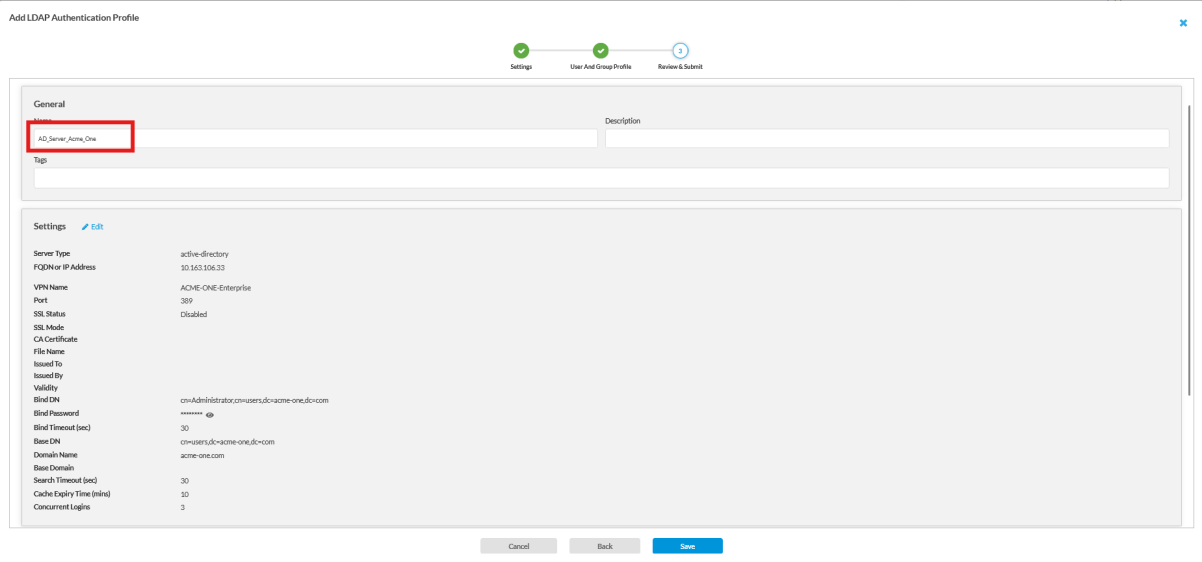Click the VPN Name value ACME-ONE-Enterprise
Image resolution: width=1202 pixels, height=562 pixels.
tap(215, 287)
